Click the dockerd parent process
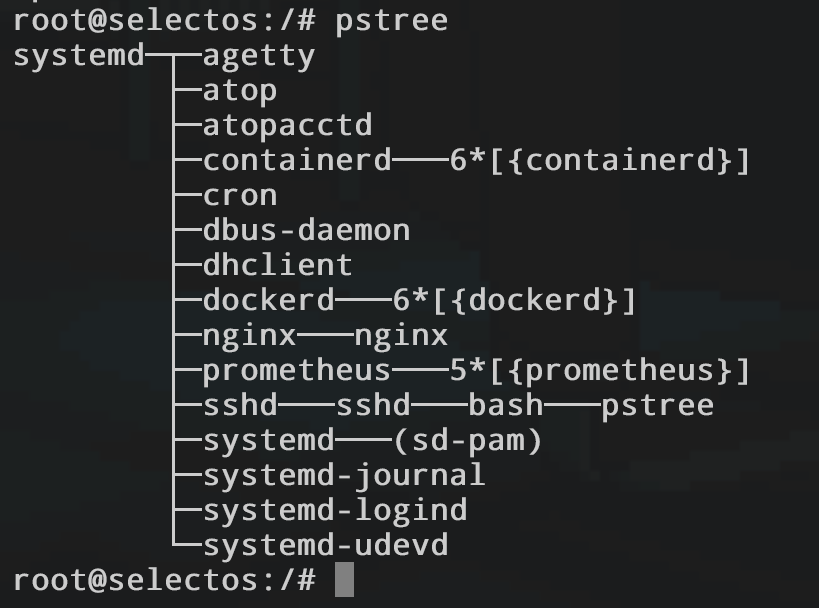The image size is (819, 608). coord(269,300)
